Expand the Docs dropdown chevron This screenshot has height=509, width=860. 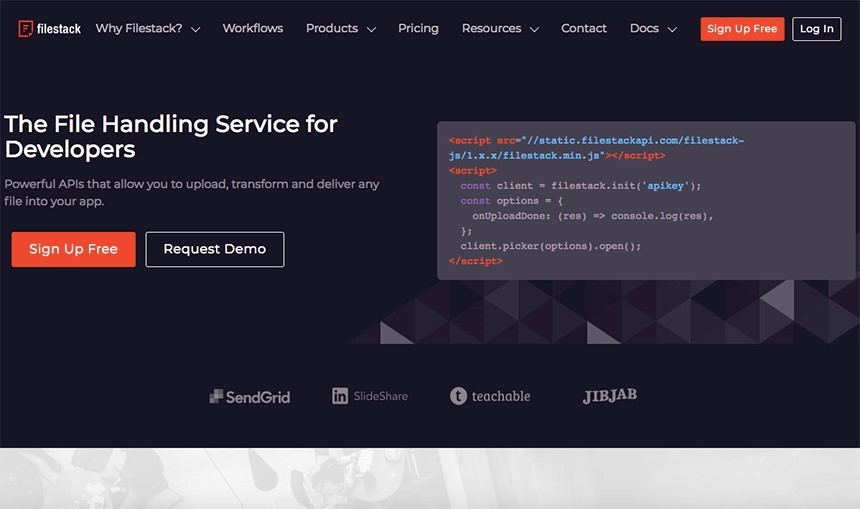coord(672,30)
